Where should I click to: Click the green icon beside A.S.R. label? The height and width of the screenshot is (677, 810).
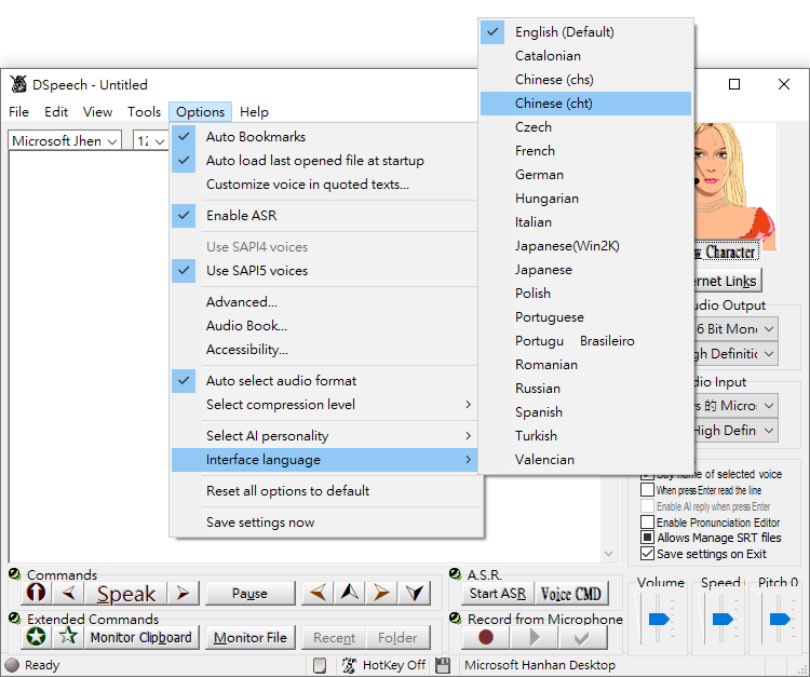(455, 574)
